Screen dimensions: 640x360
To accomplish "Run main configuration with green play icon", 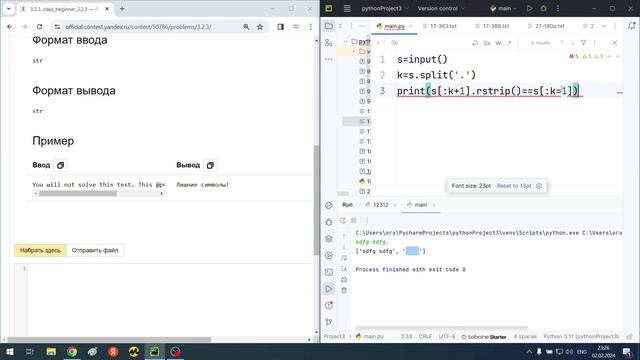I will pos(529,8).
